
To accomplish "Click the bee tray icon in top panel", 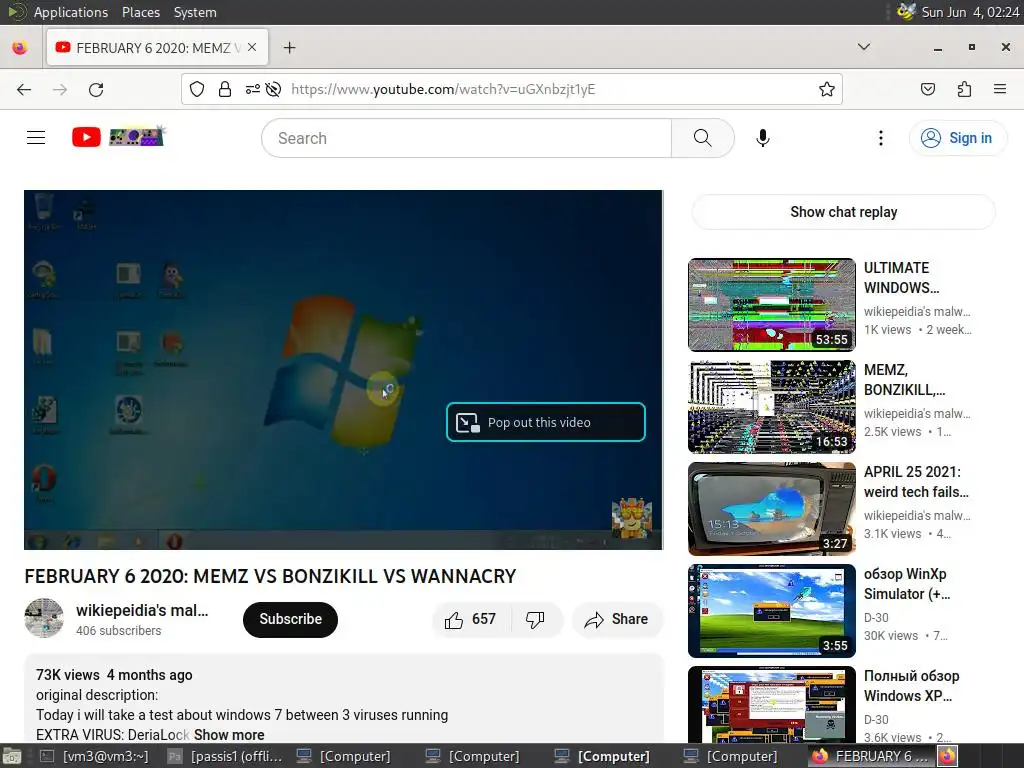I will tap(906, 12).
